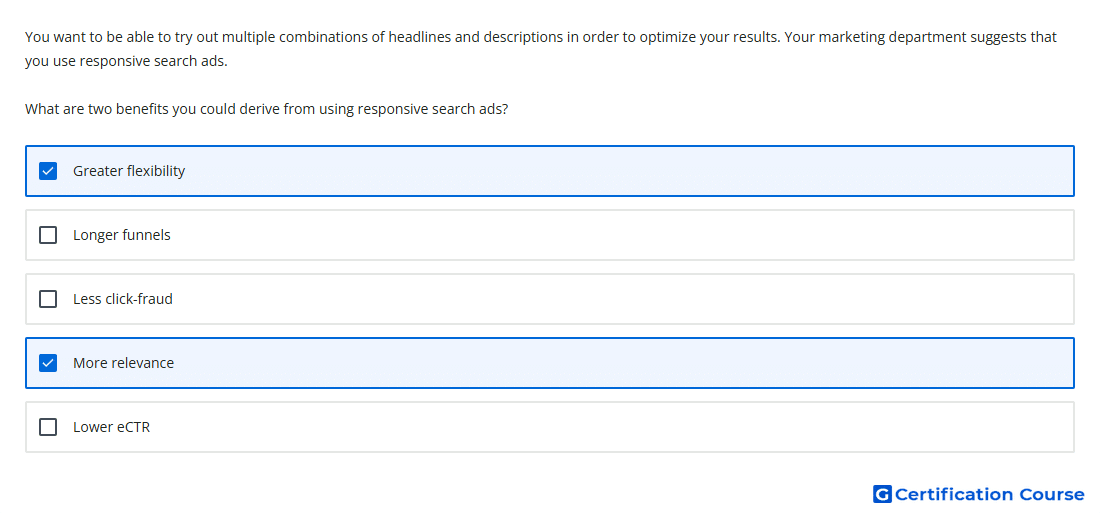Click the 'Longer funnels' answer label
Viewport: 1100px width, 513px height.
coord(121,235)
